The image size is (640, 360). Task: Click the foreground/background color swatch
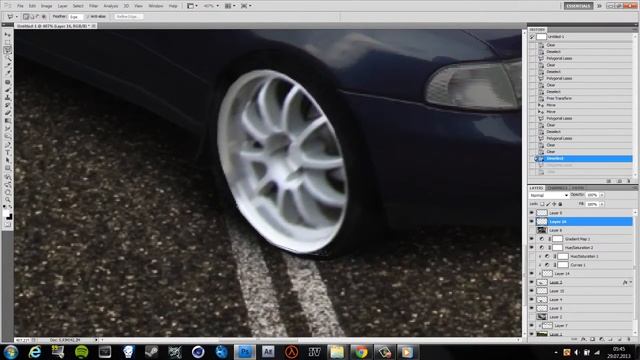coord(8,215)
